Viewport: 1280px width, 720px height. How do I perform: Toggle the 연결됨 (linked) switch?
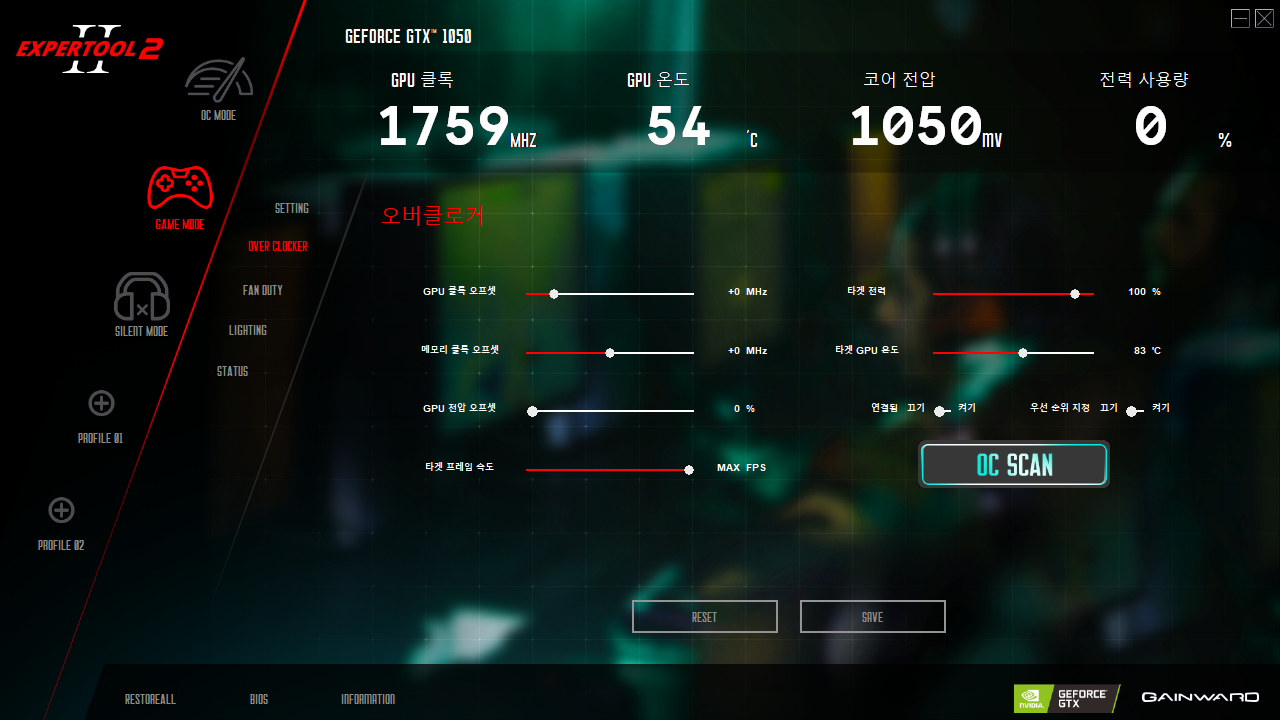point(941,411)
